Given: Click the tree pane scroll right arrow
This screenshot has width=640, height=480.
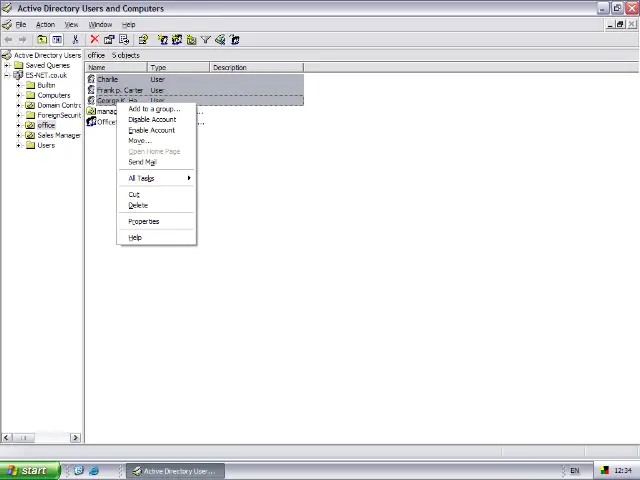Looking at the screenshot, I should (x=75, y=438).
